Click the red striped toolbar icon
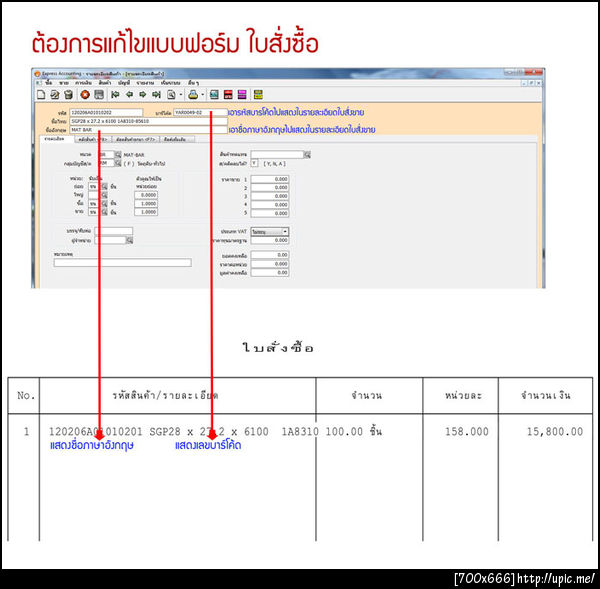This screenshot has width=600, height=589. coord(228,95)
